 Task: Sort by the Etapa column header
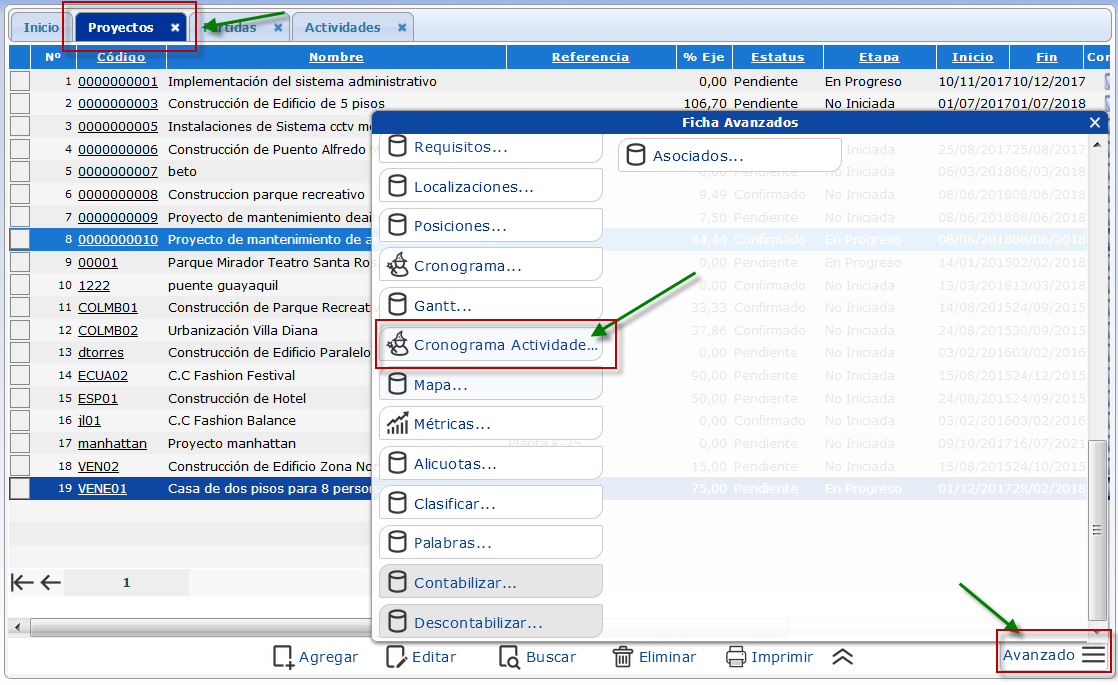879,57
